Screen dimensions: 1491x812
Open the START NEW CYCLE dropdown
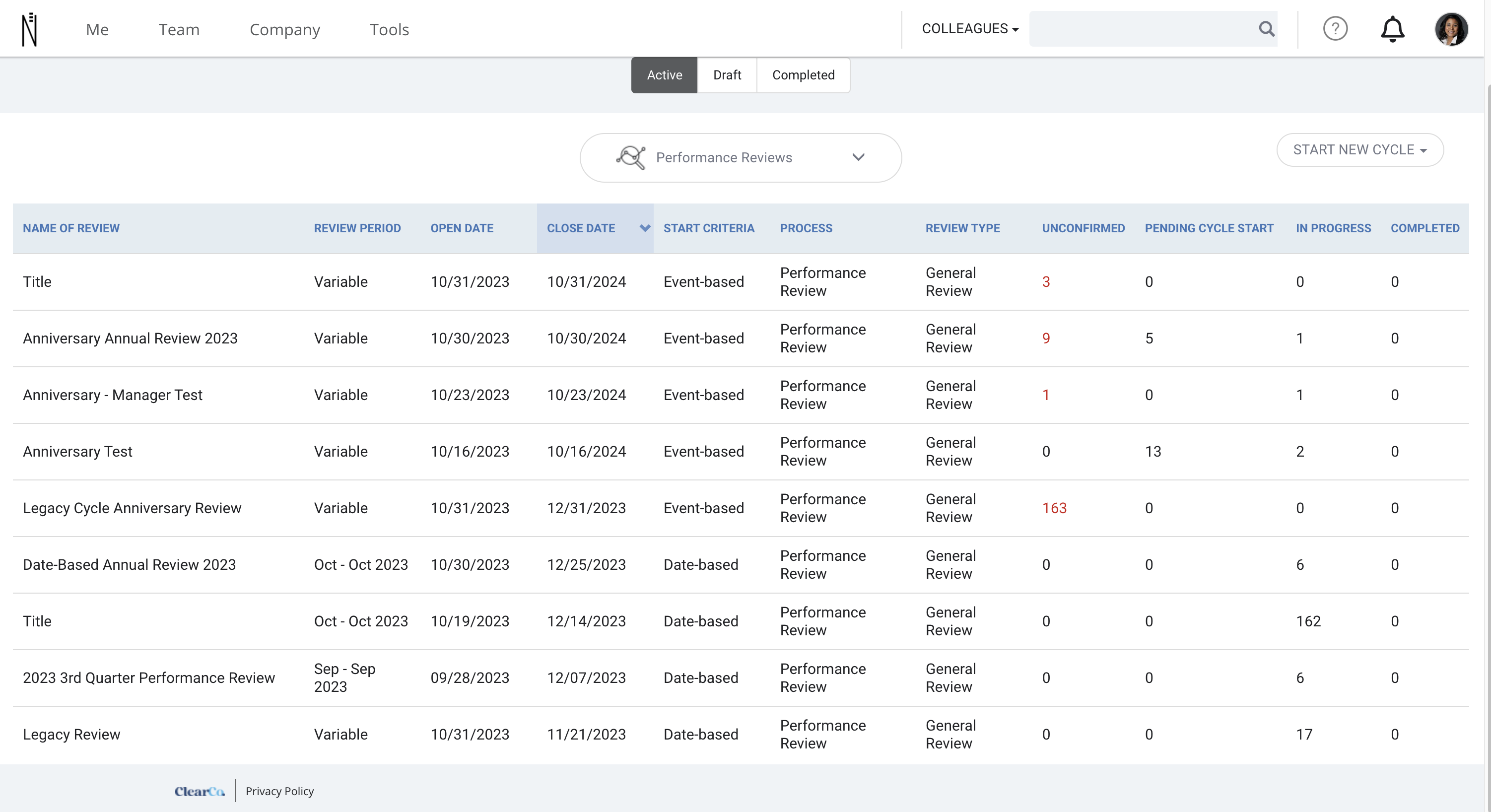pyautogui.click(x=1359, y=150)
